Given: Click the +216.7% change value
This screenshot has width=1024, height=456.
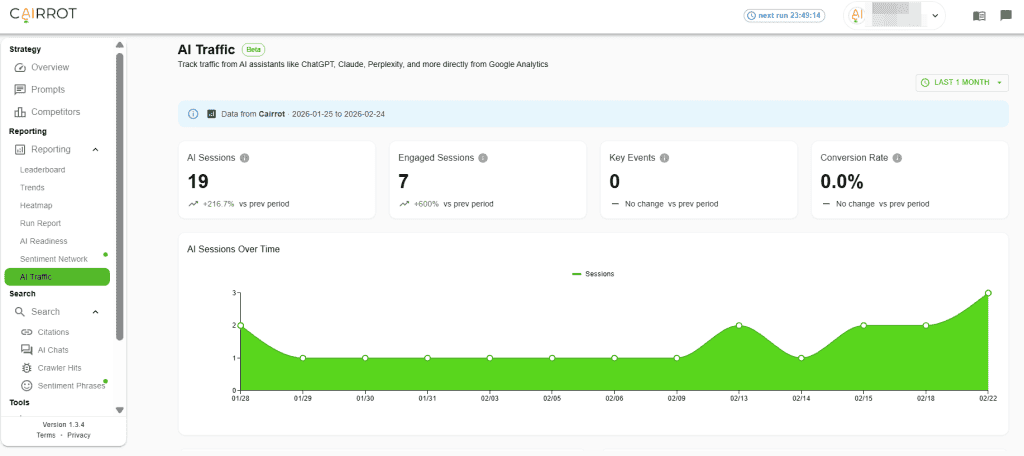Looking at the screenshot, I should tap(221, 204).
